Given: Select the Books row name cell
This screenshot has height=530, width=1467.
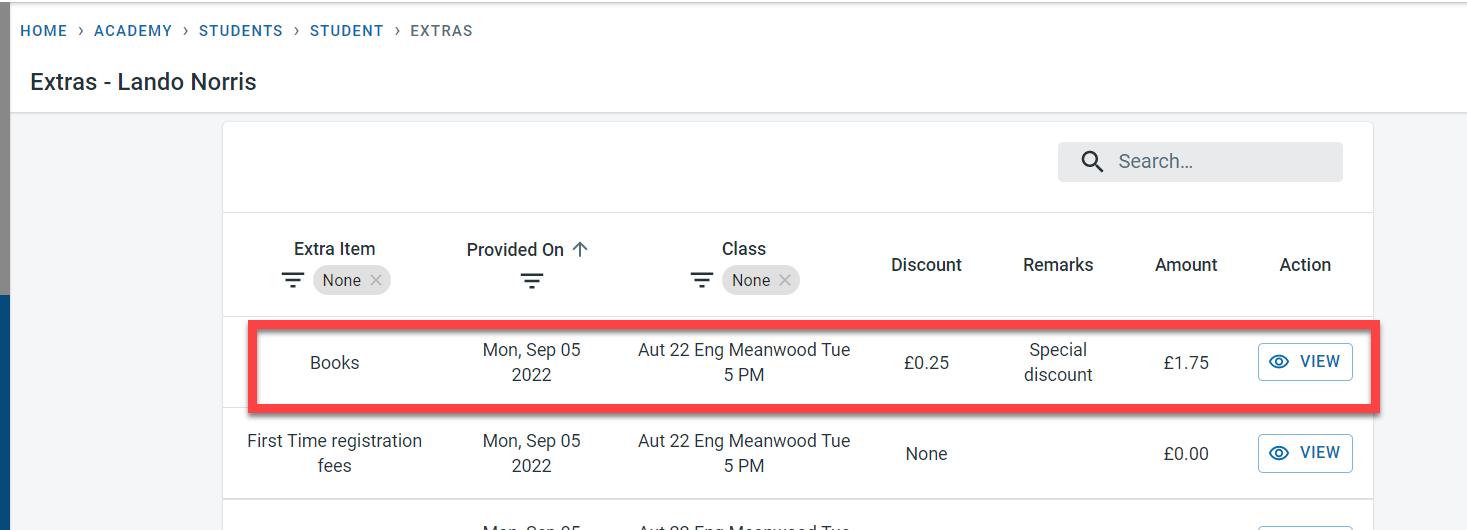Looking at the screenshot, I should [x=334, y=363].
